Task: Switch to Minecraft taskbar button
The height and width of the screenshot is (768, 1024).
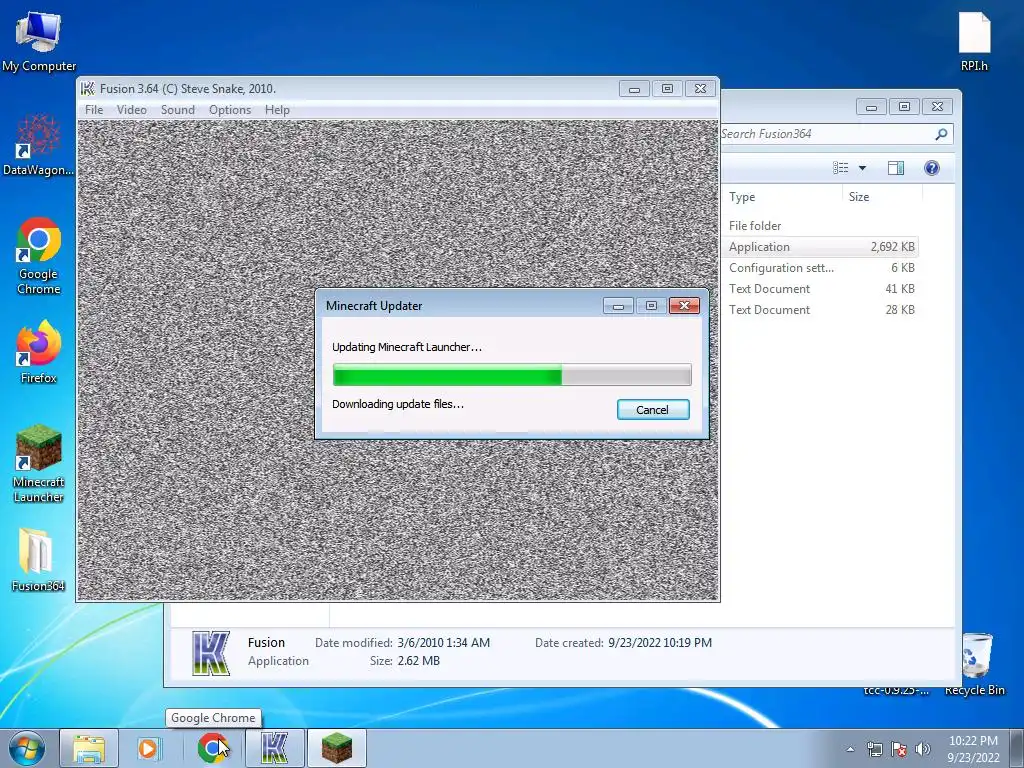Action: tap(336, 748)
